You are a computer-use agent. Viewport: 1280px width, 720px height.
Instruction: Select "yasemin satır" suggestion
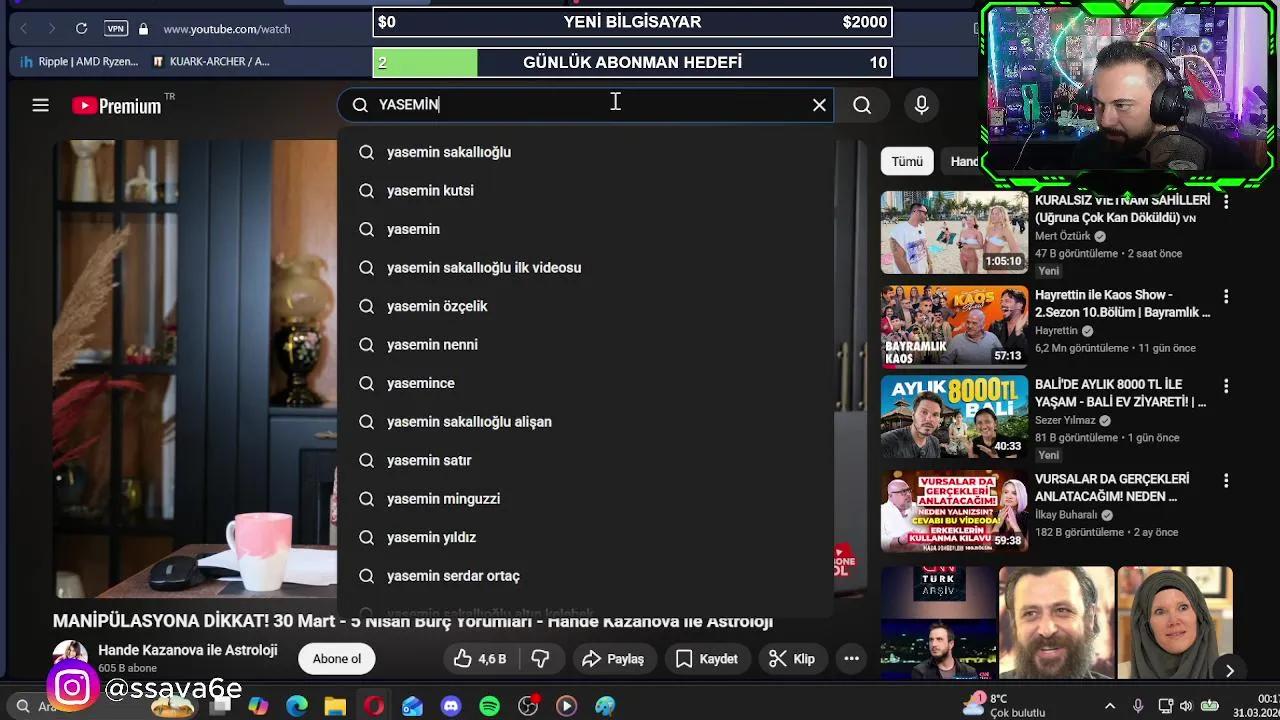pos(586,460)
